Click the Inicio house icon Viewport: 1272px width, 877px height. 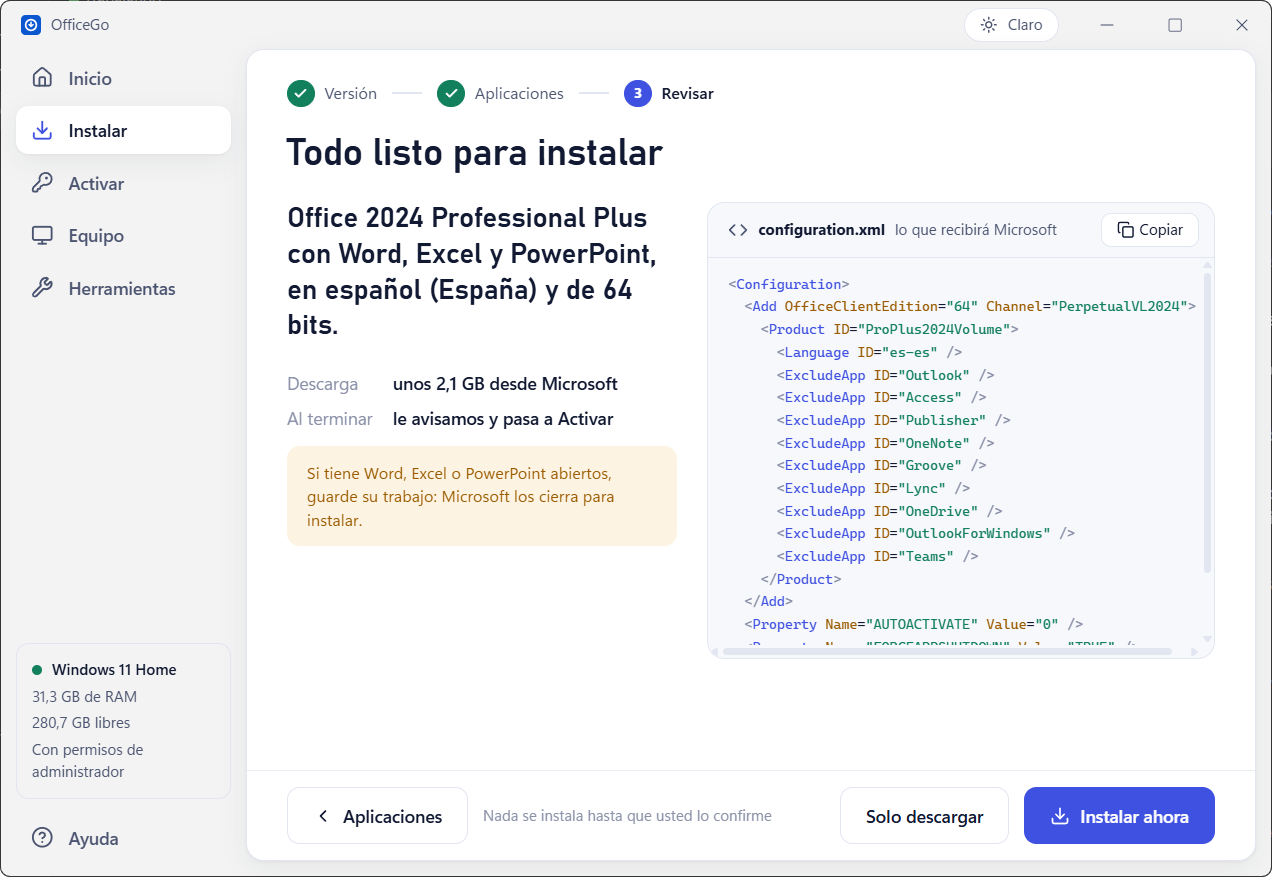pos(42,78)
